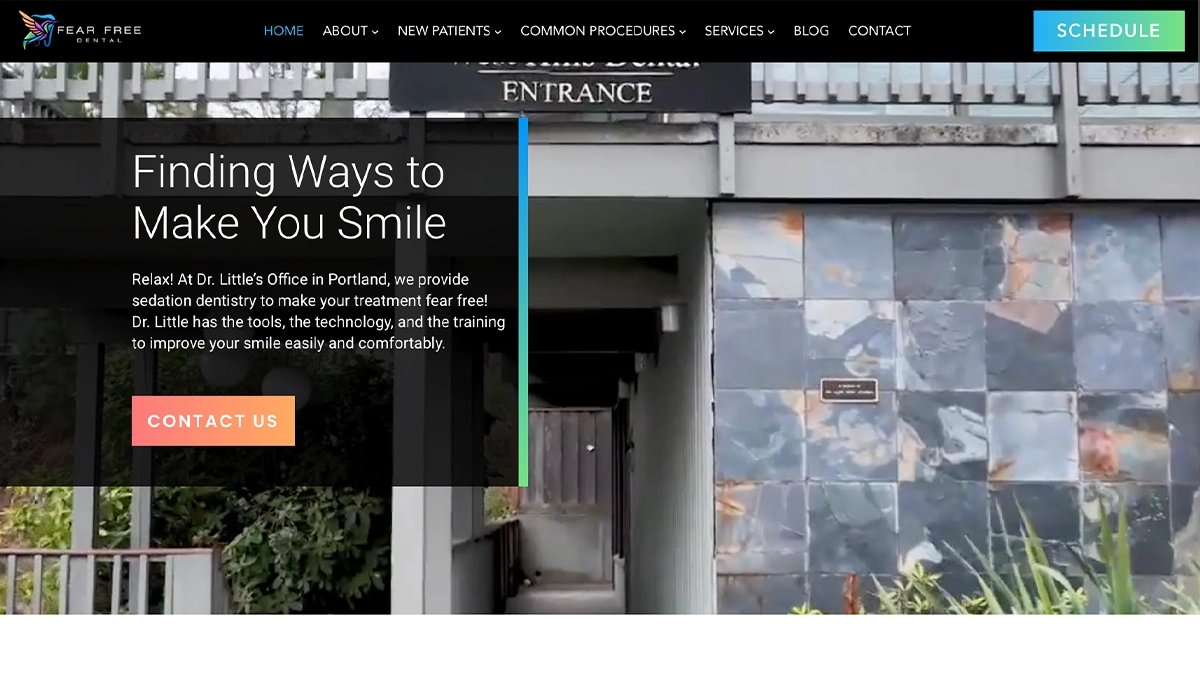Click the sedation dentistry paragraph text
The height and width of the screenshot is (675, 1200).
319,311
